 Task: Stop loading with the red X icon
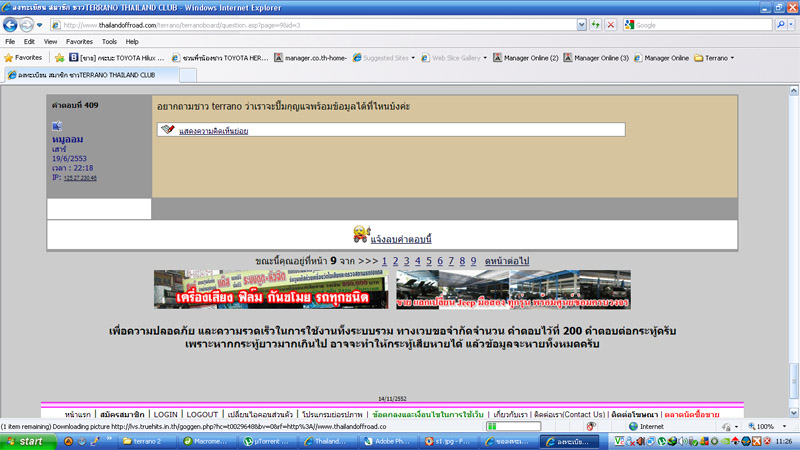[x=611, y=25]
